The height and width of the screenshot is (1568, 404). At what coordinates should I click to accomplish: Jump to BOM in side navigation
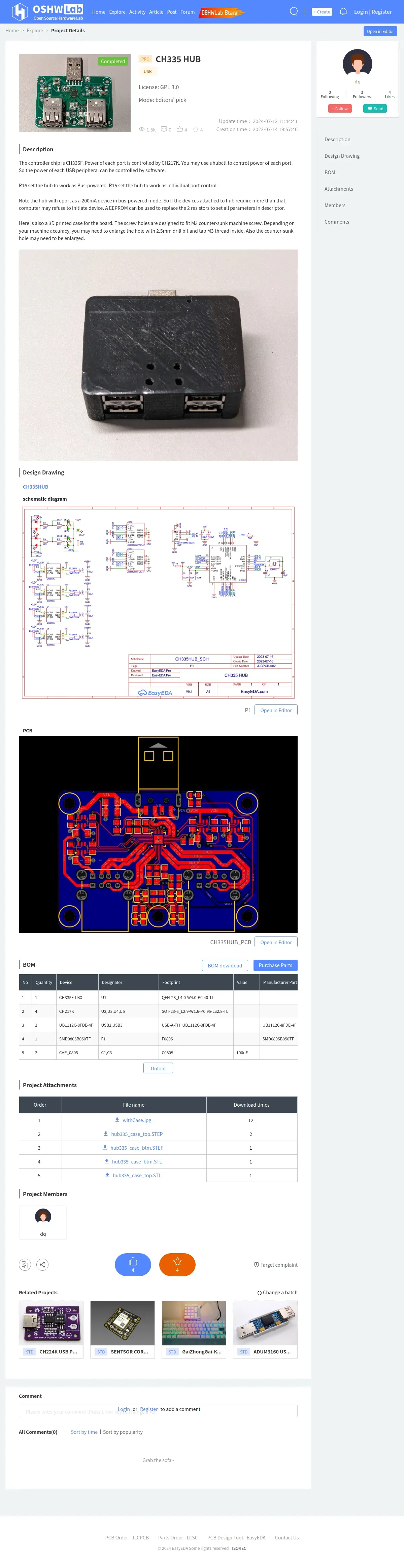(330, 172)
